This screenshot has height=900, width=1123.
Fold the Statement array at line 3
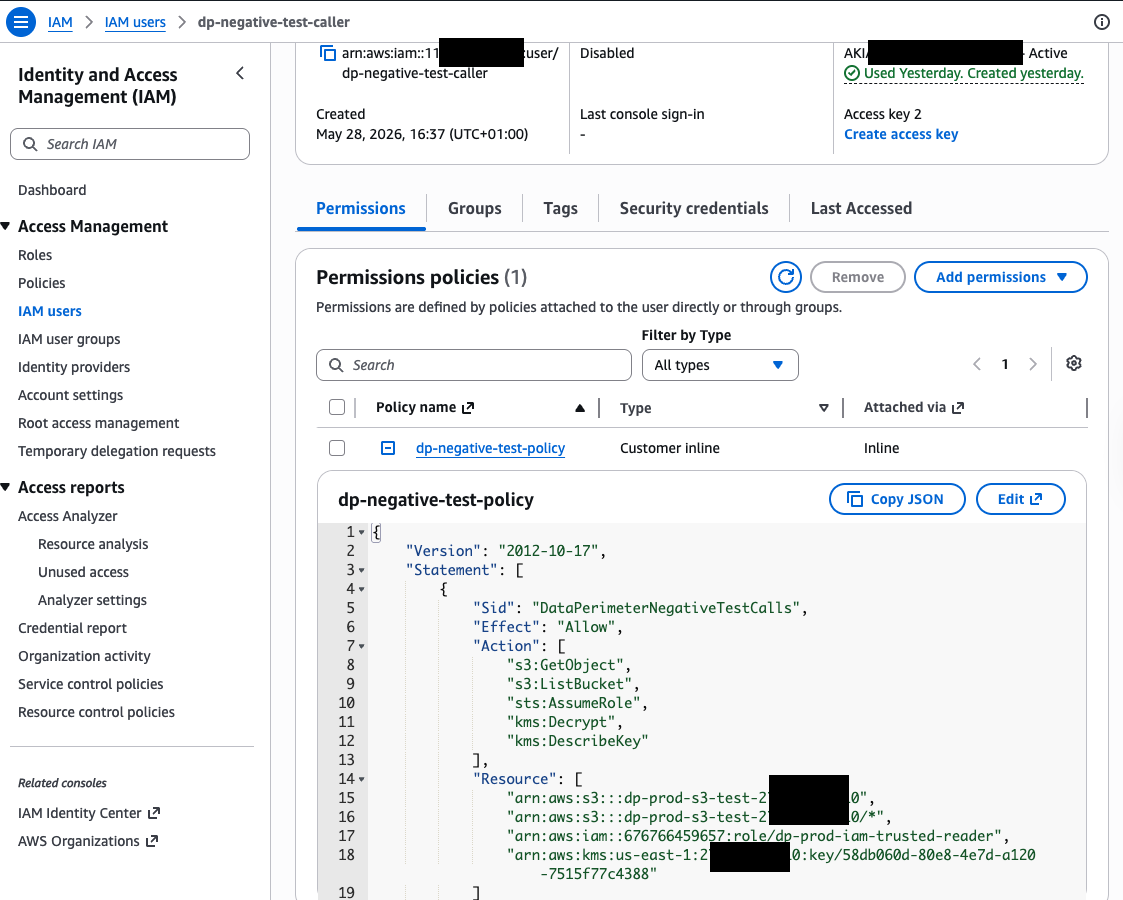click(x=362, y=570)
